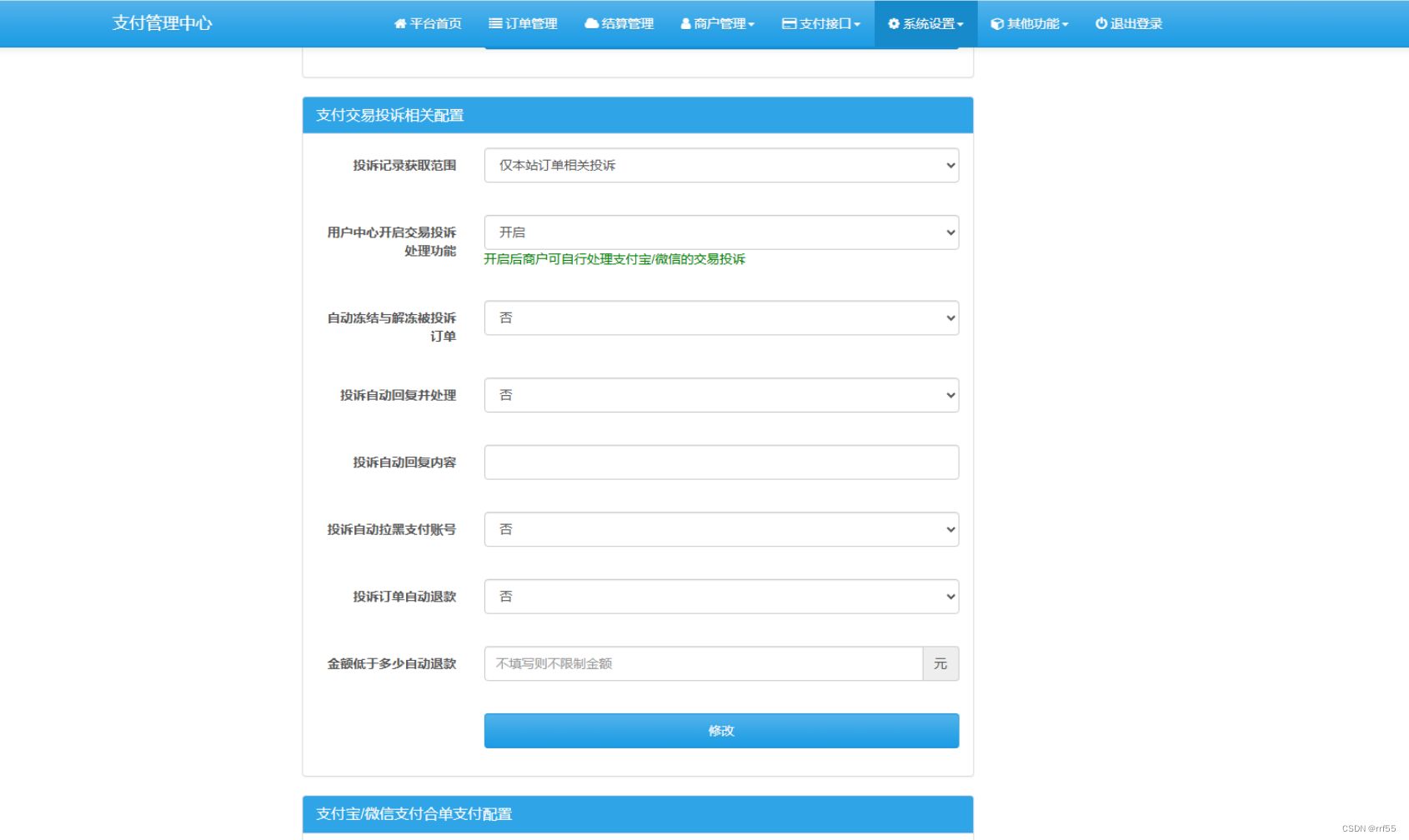This screenshot has height=840, width=1409.
Task: Open the 投诉自动拉黑支付账号 dropdown
Action: click(721, 529)
